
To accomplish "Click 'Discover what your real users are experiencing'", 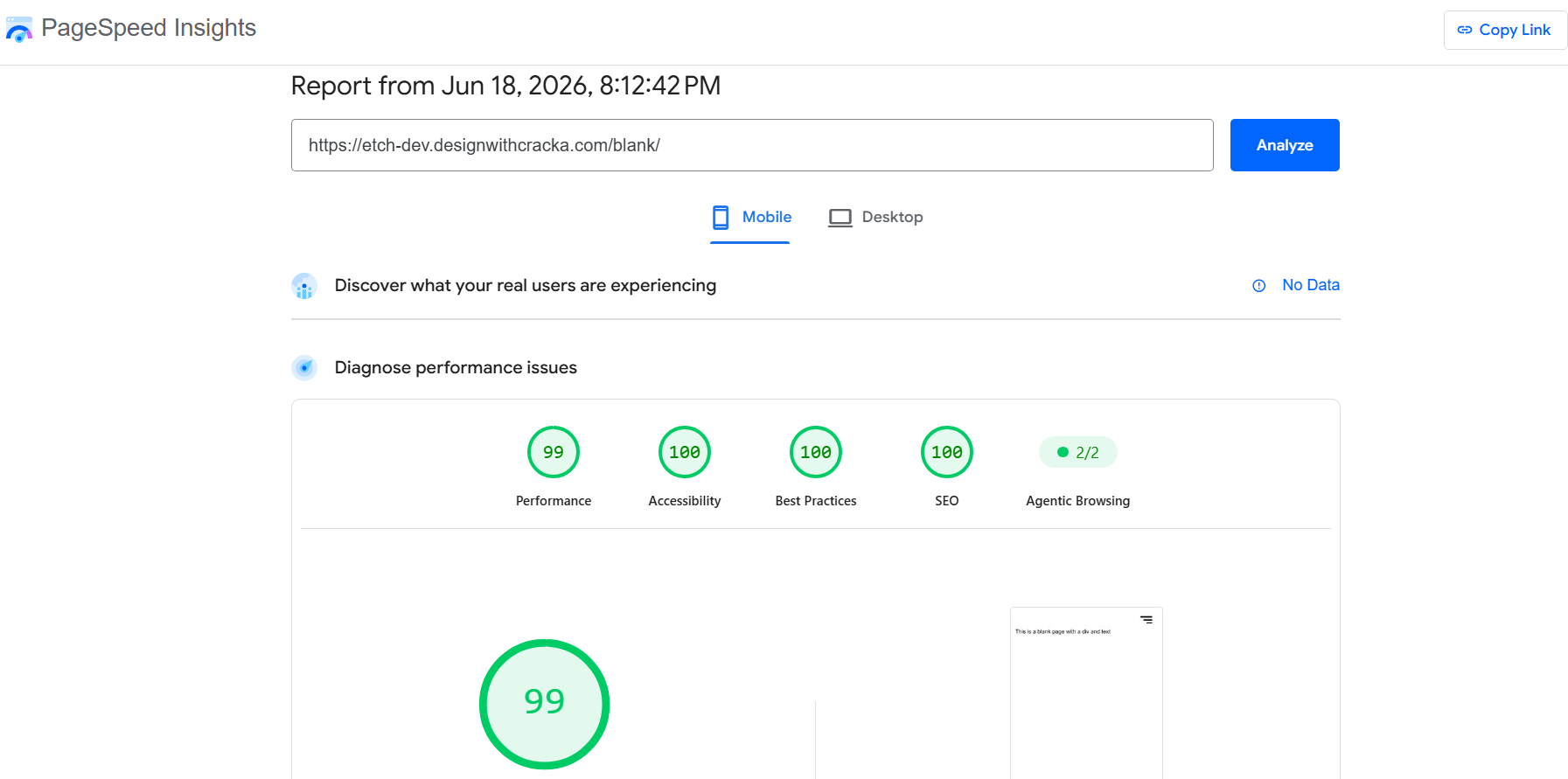I will (526, 285).
